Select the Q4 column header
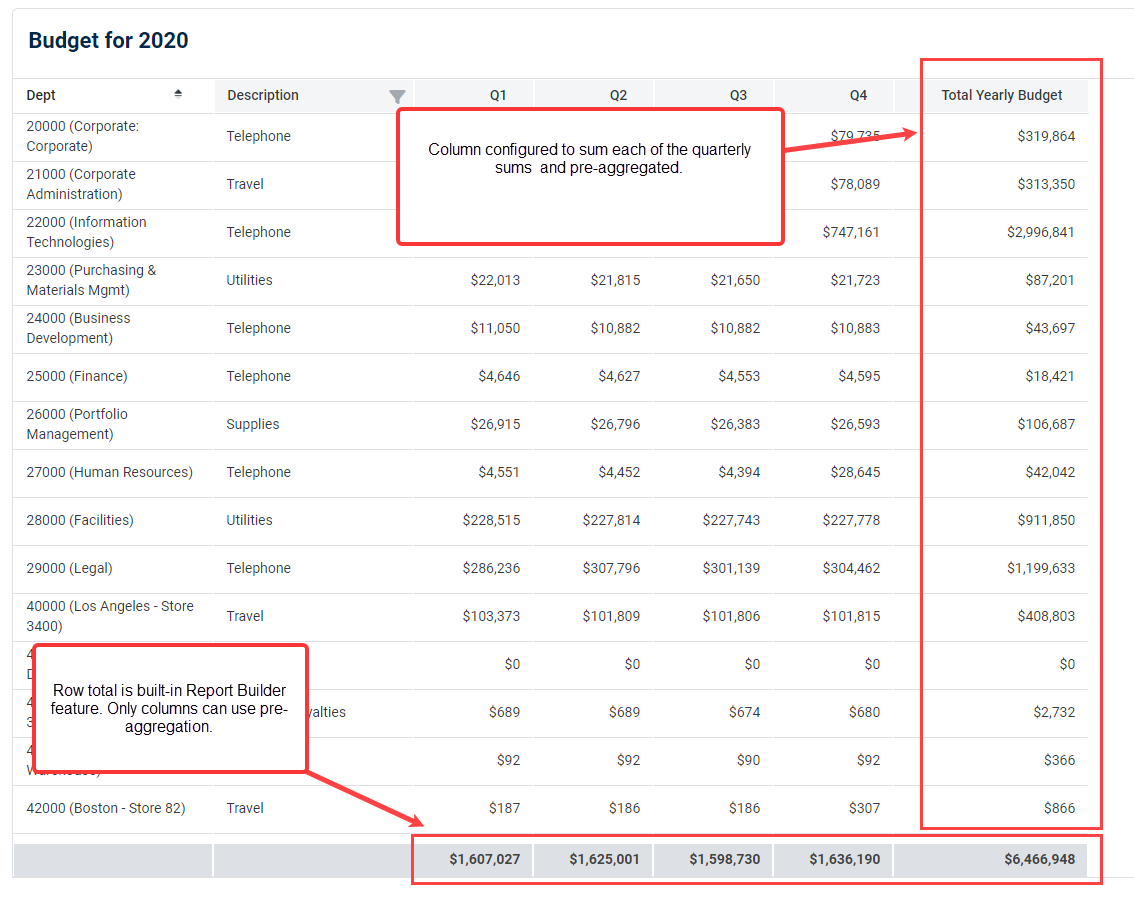This screenshot has width=1134, height=904. point(858,95)
